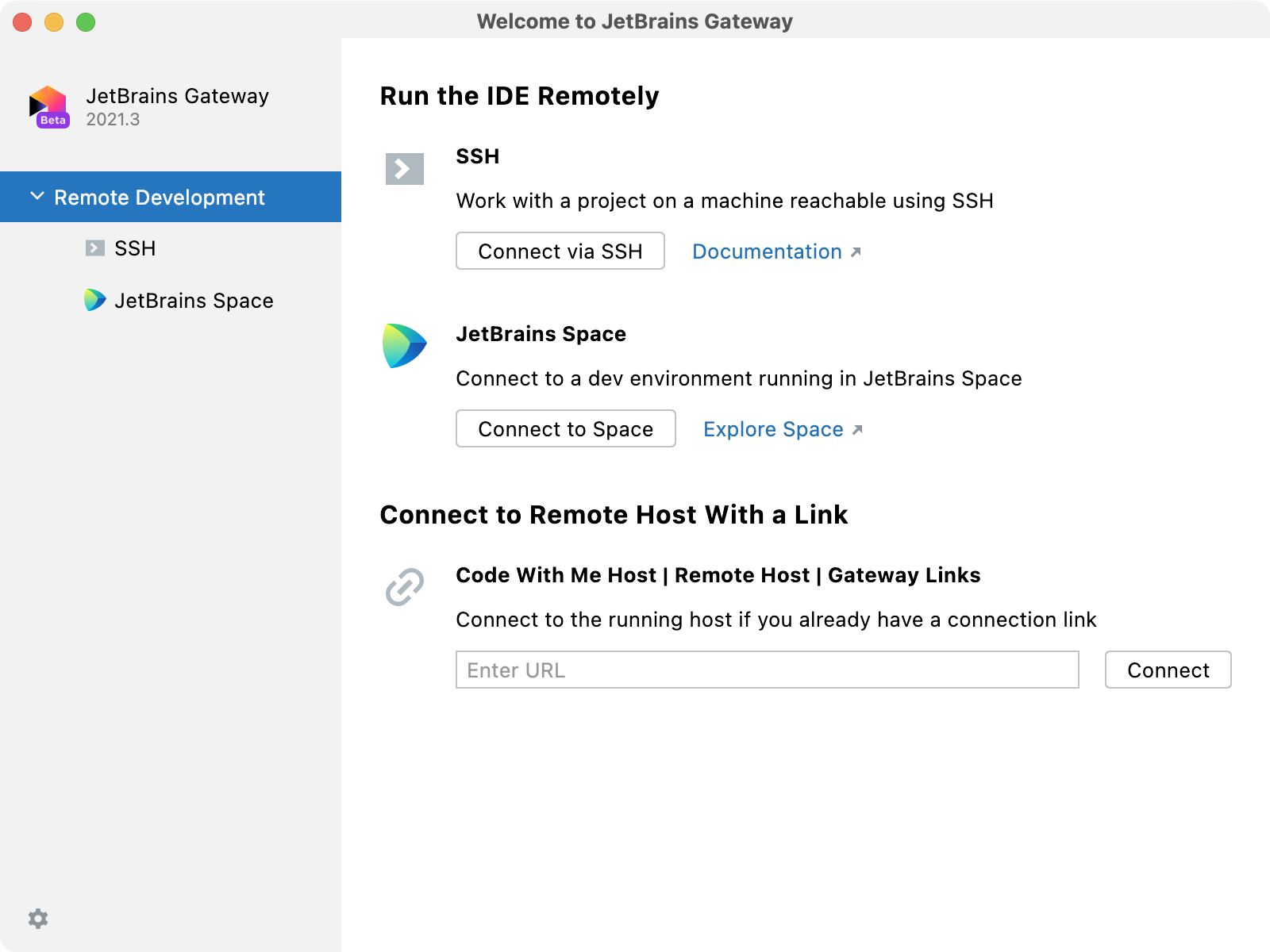Click the green maximize window button
The width and height of the screenshot is (1270, 952).
click(x=86, y=22)
